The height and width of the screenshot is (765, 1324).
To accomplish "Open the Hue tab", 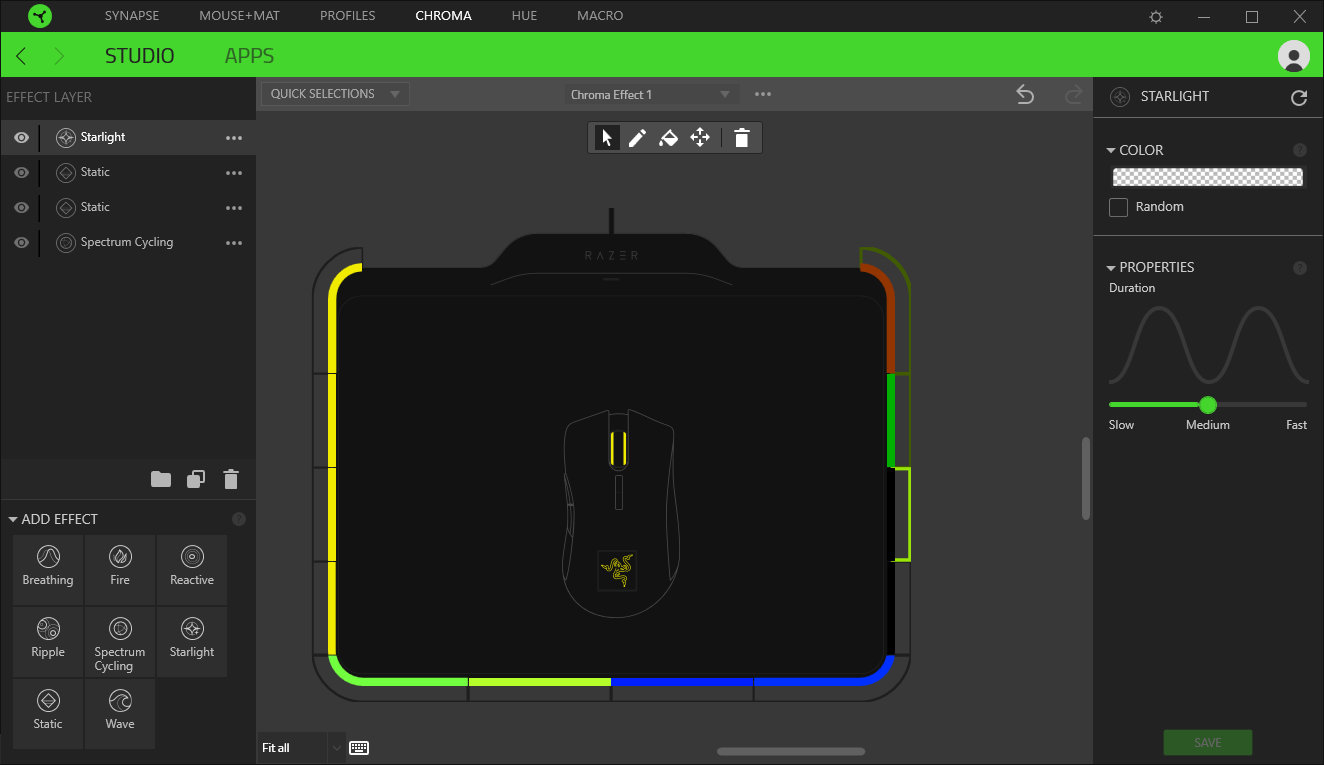I will click(524, 16).
